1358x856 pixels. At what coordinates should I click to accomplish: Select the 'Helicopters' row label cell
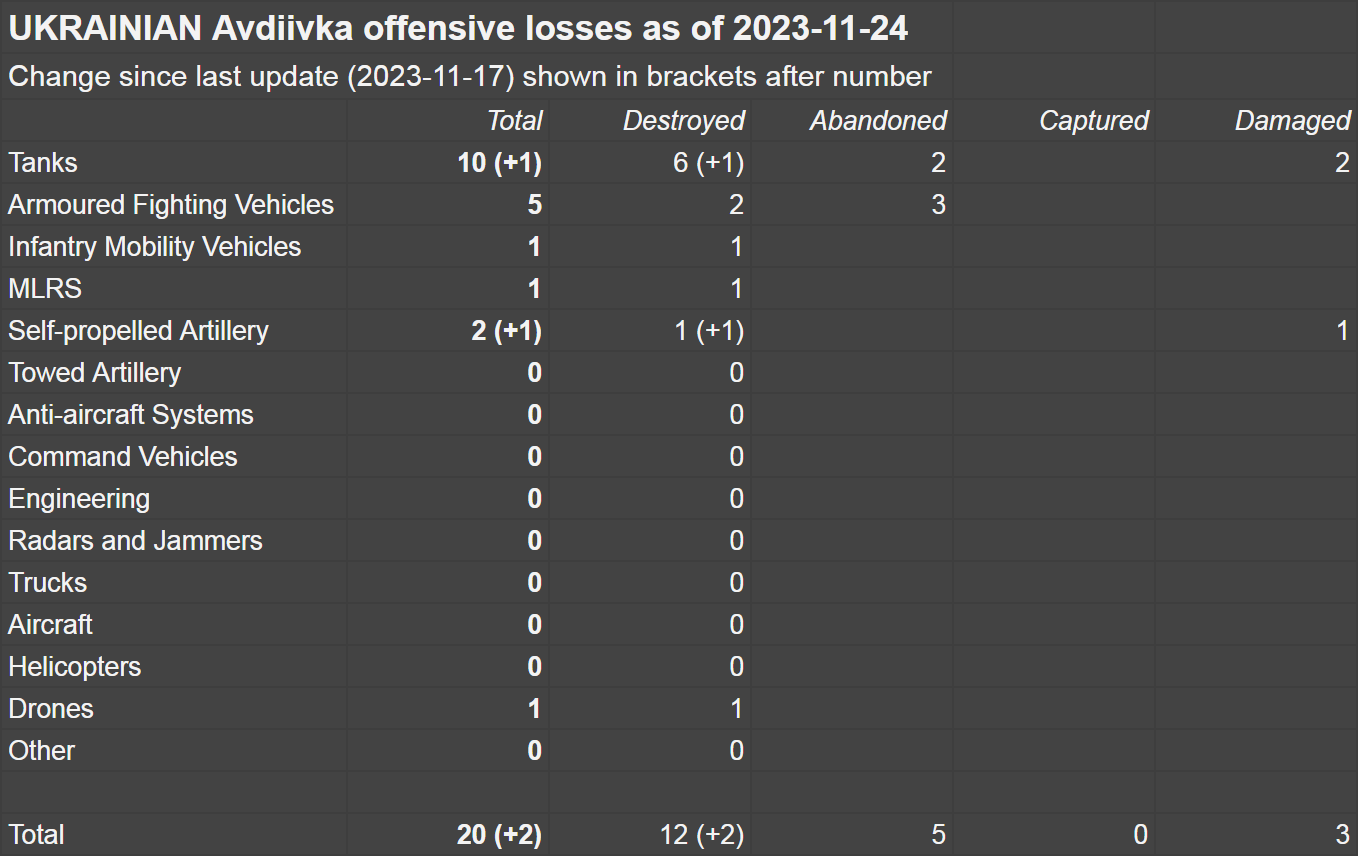pyautogui.click(x=75, y=667)
